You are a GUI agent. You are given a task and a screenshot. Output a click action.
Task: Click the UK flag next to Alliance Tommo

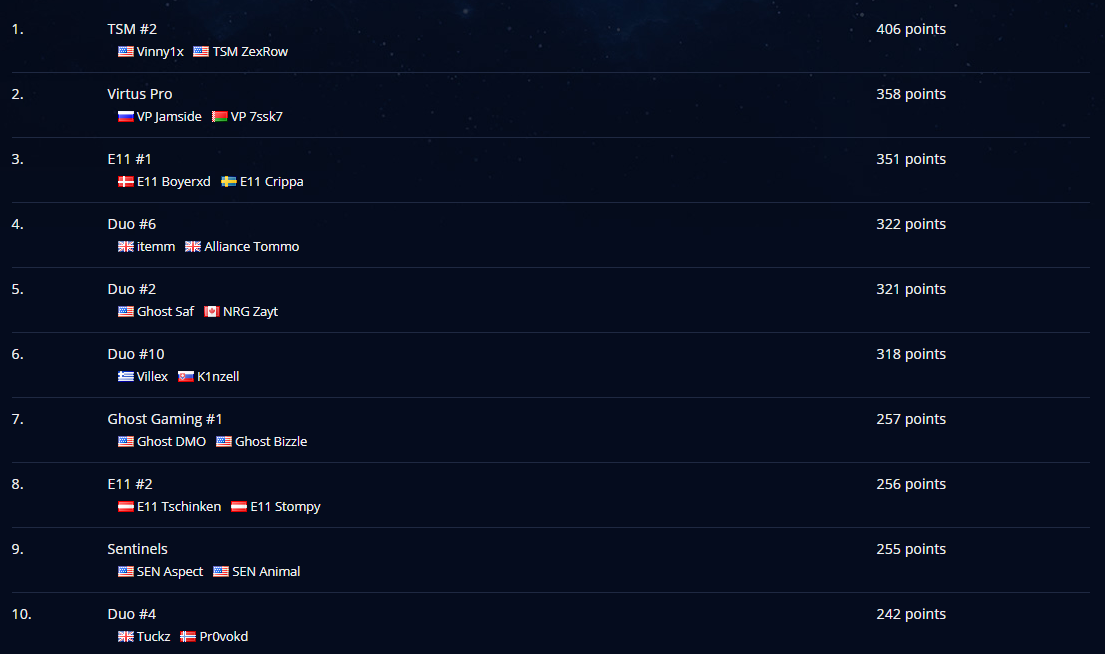(x=193, y=247)
